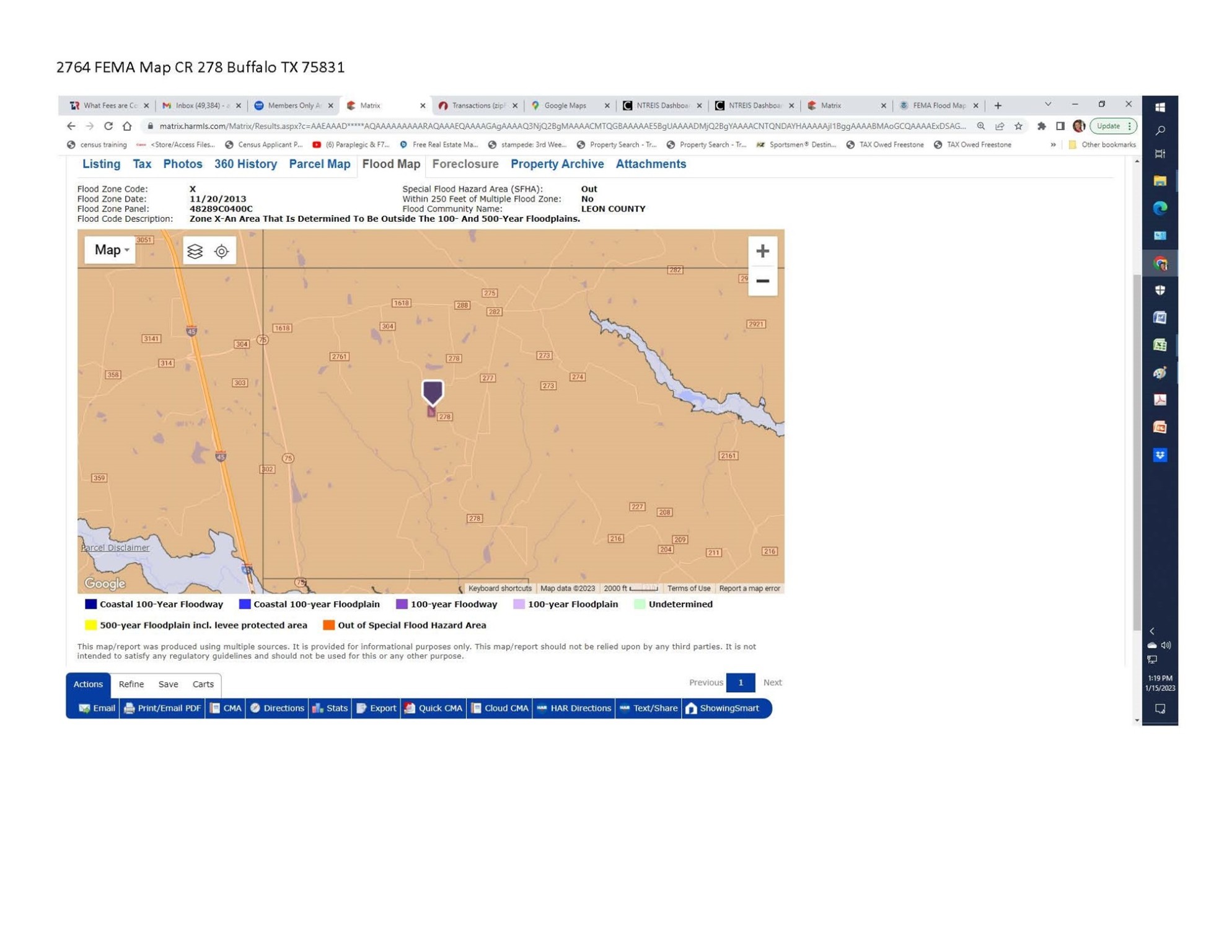Select the Foreclosure tab
1232x952 pixels.
point(465,164)
